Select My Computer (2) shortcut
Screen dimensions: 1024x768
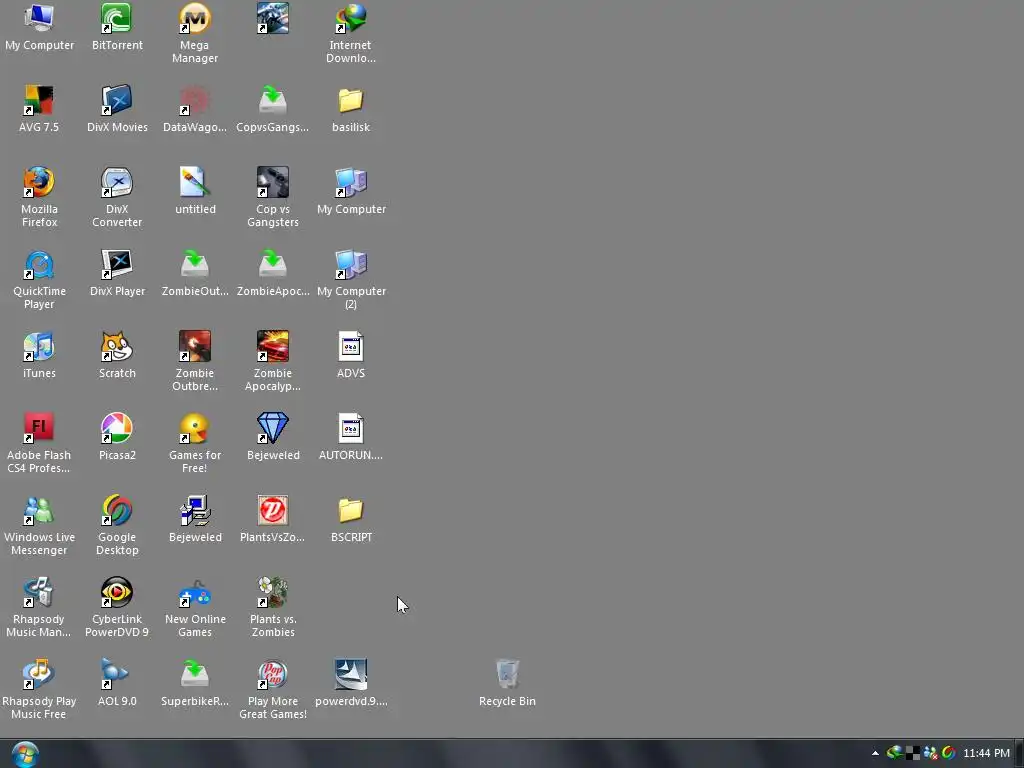(x=351, y=279)
